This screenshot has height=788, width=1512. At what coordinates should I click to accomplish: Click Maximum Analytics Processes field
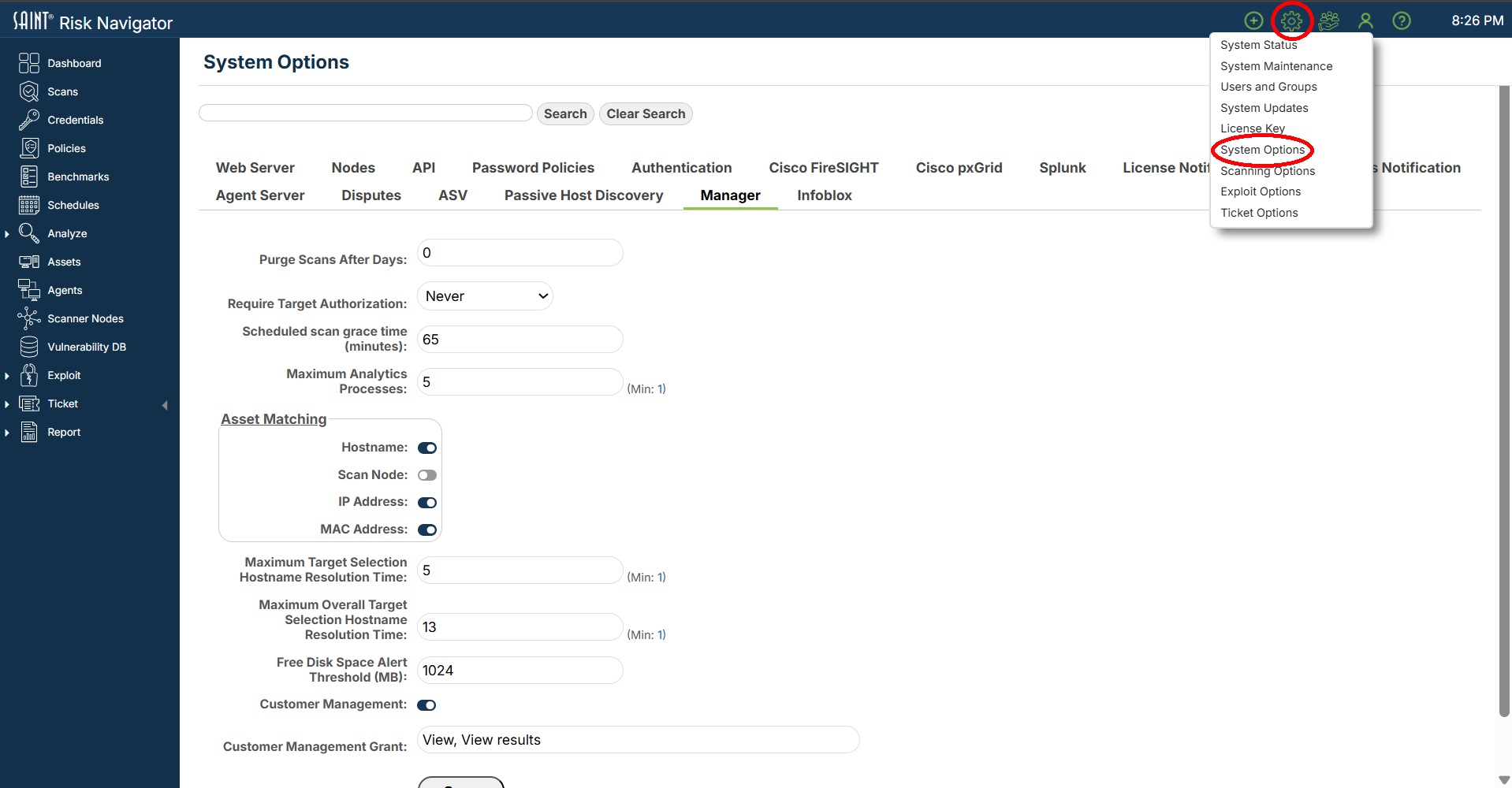pos(520,382)
